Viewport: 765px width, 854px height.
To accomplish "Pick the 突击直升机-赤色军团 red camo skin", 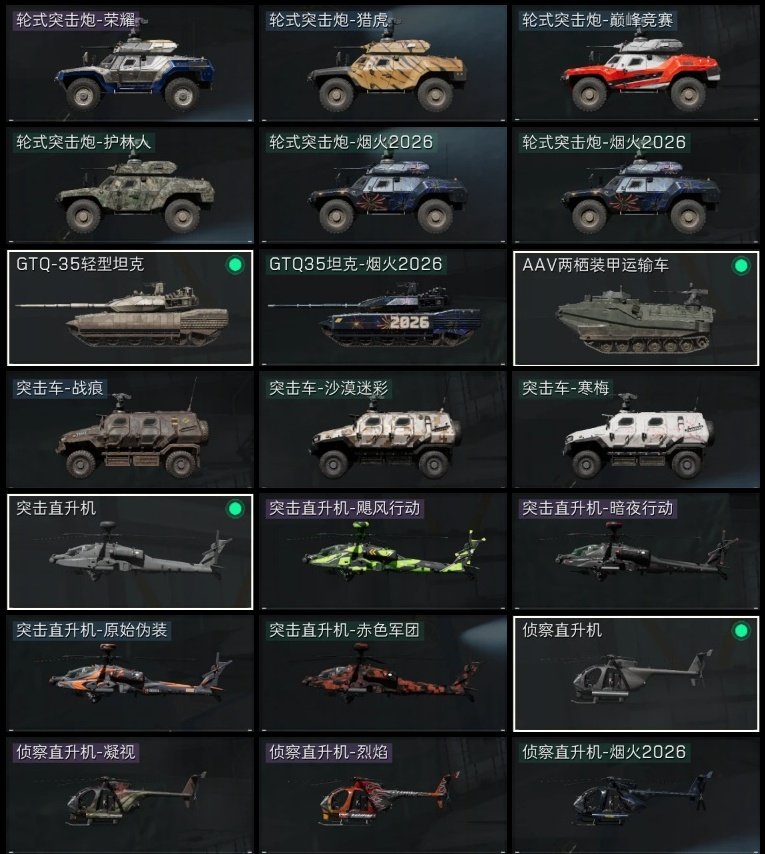I will click(x=383, y=673).
